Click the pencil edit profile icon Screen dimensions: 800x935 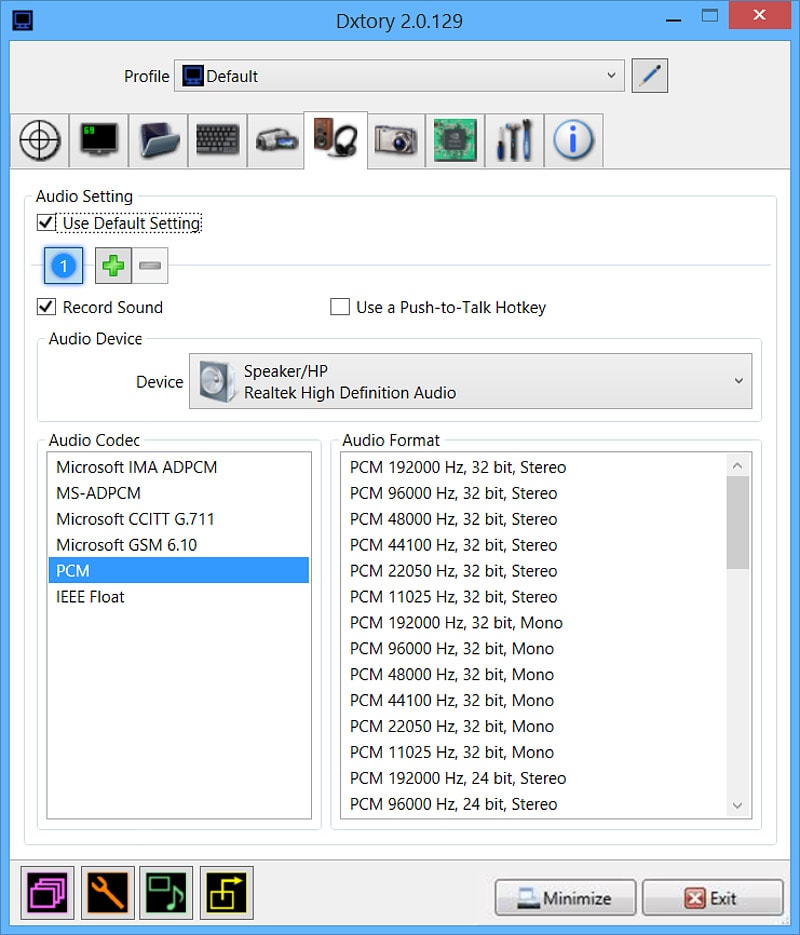tap(650, 76)
